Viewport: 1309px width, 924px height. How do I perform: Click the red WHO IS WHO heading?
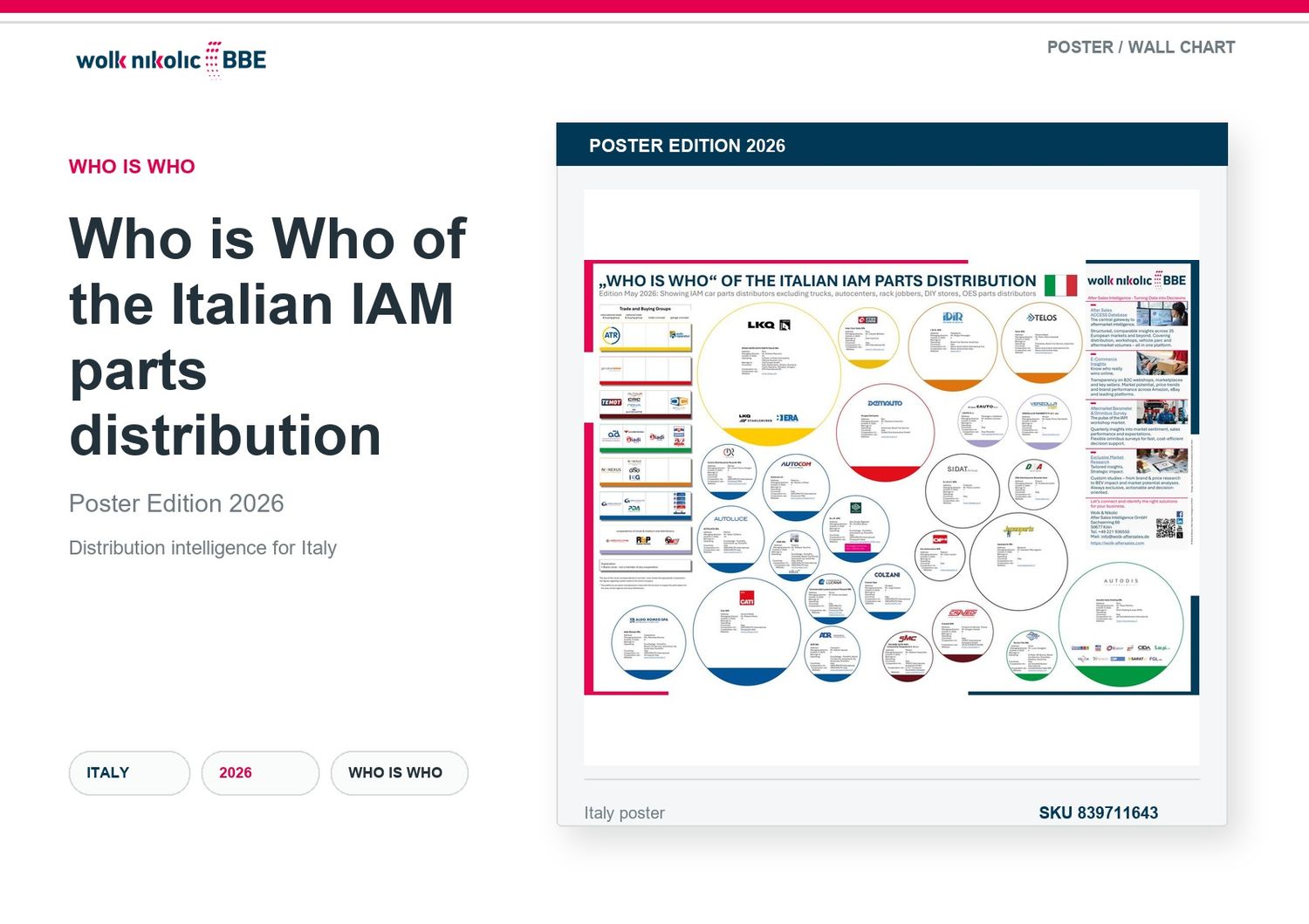point(132,167)
